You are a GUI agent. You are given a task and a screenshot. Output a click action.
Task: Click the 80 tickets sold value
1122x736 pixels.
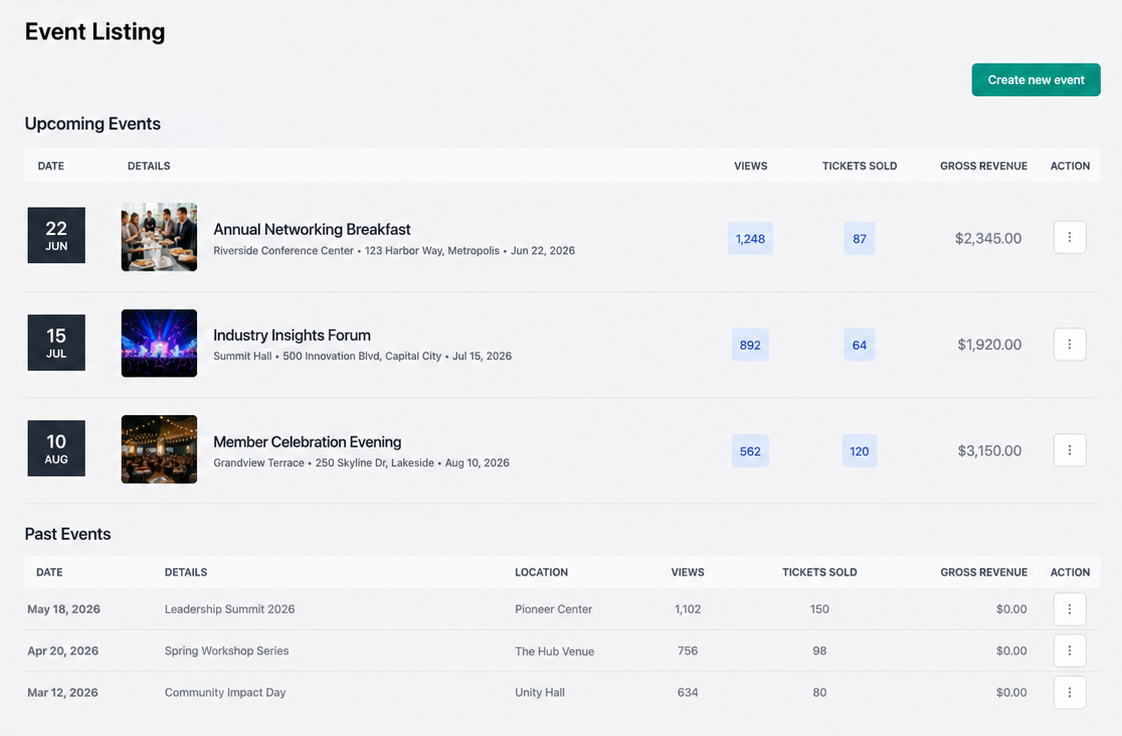(x=819, y=692)
